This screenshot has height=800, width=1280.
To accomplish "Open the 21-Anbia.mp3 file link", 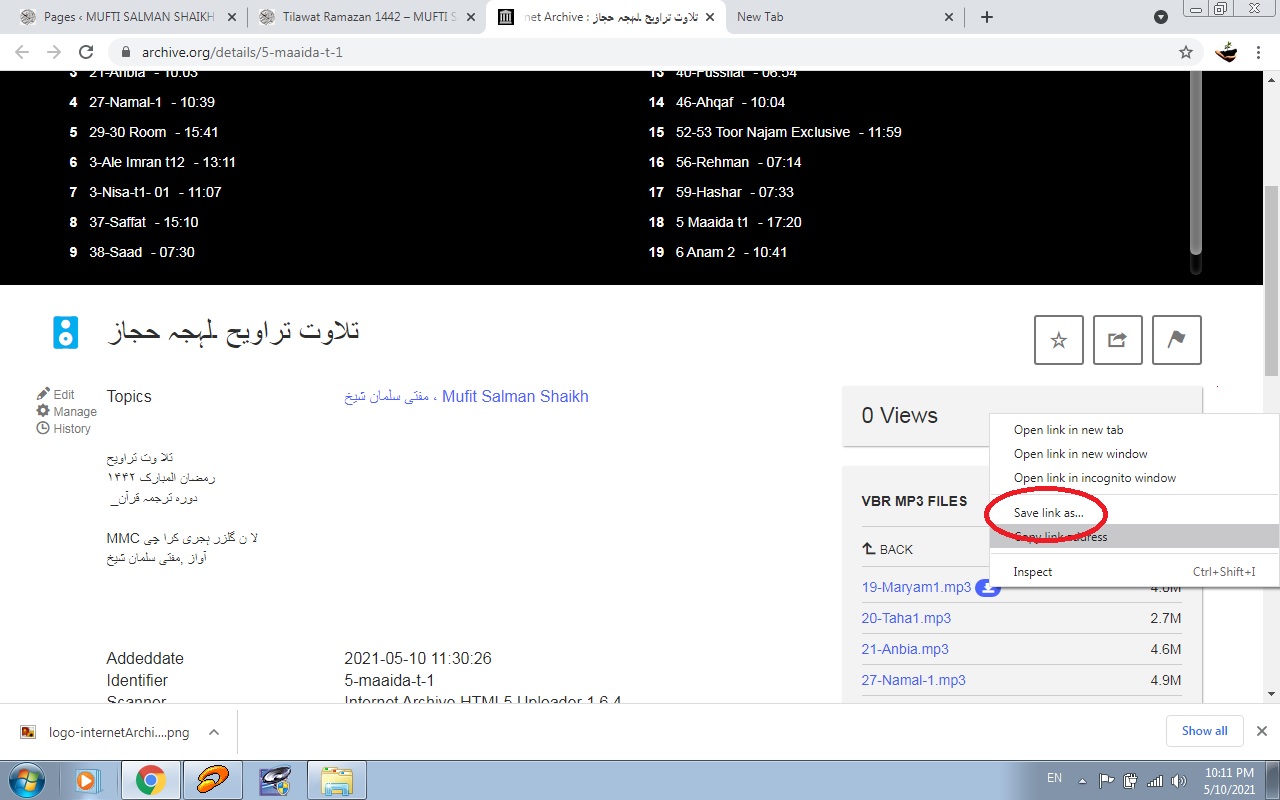I will 905,649.
